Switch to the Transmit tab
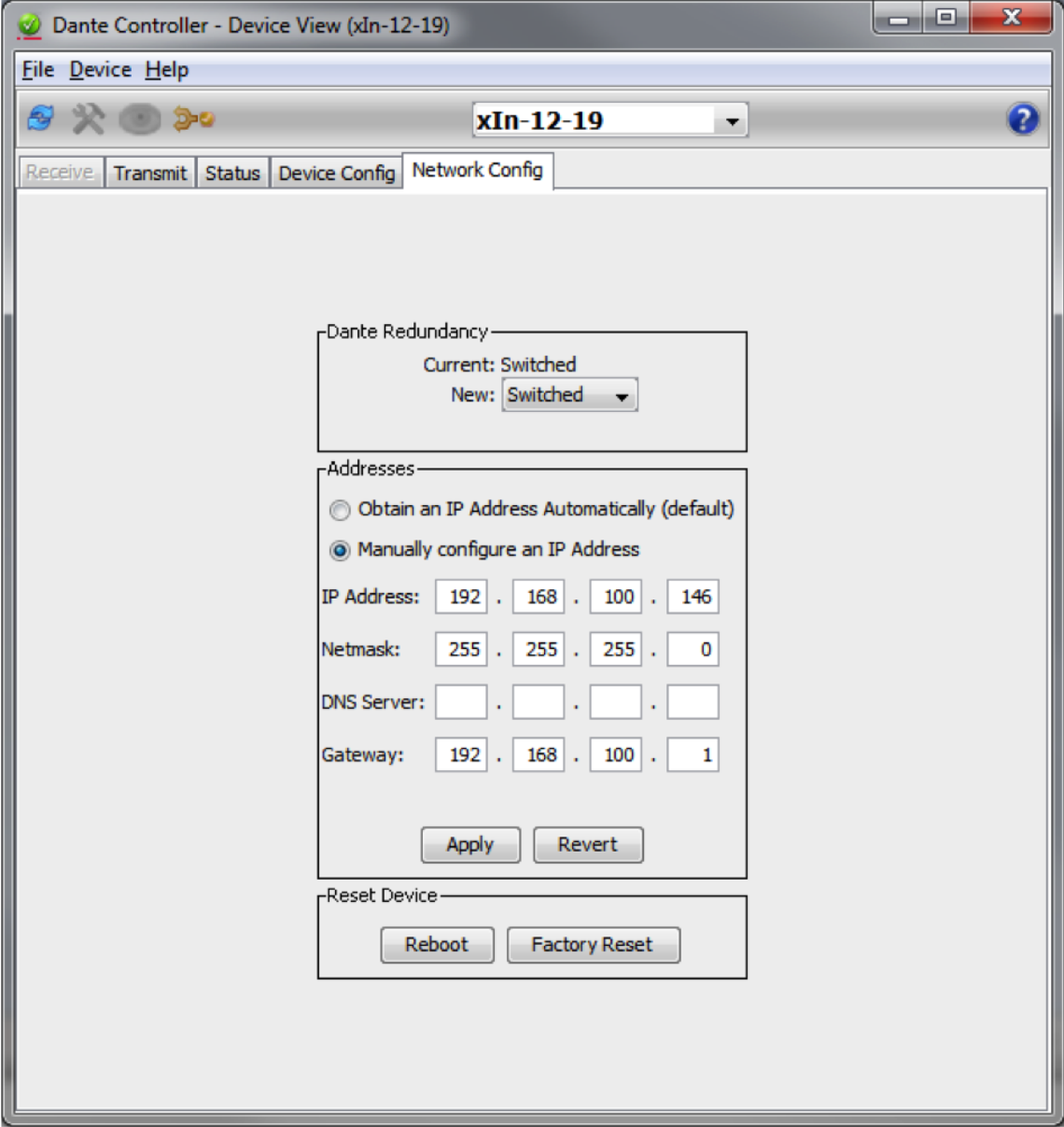 [149, 173]
